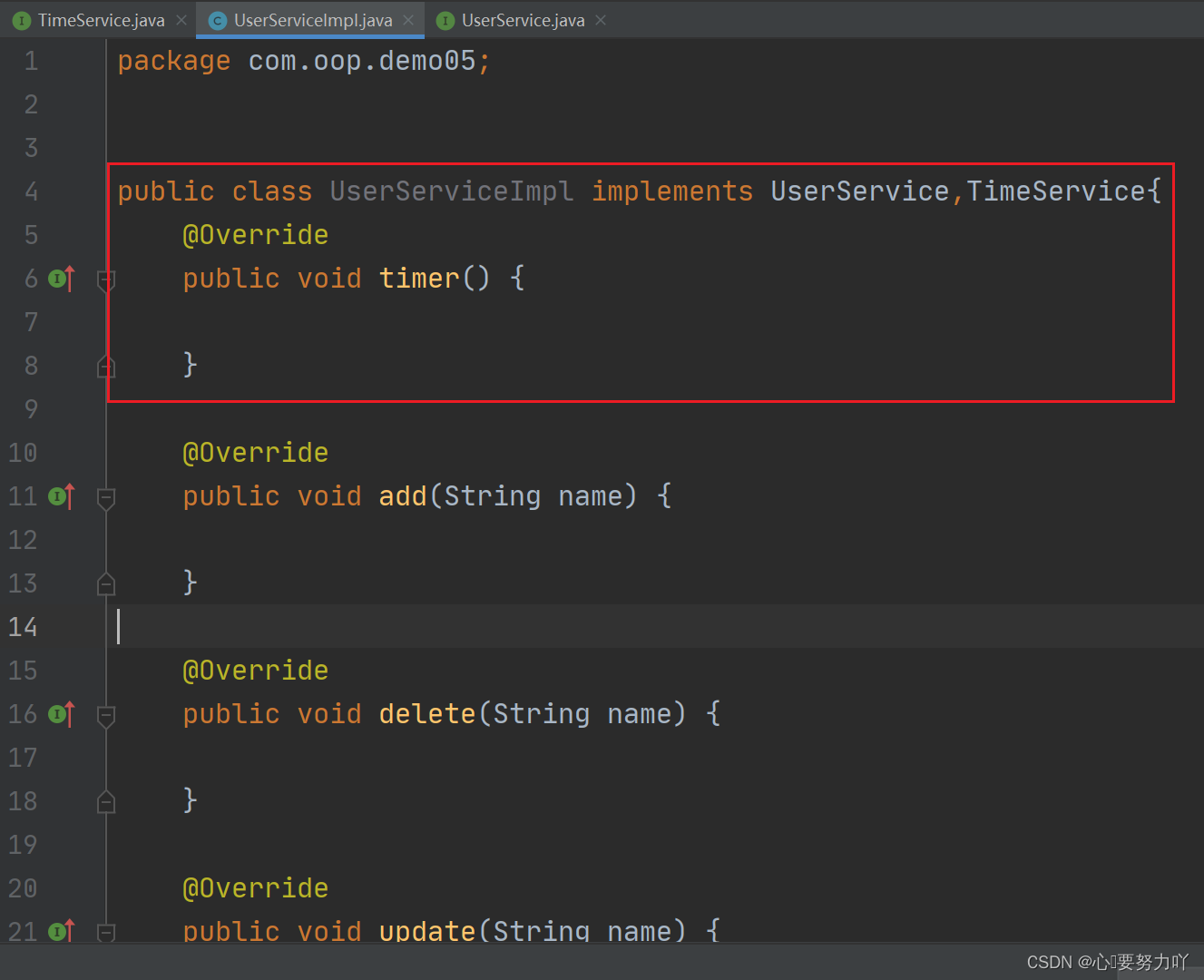The width and height of the screenshot is (1204, 980).
Task: Click the fold end marker on line 8
Action: pyautogui.click(x=106, y=366)
